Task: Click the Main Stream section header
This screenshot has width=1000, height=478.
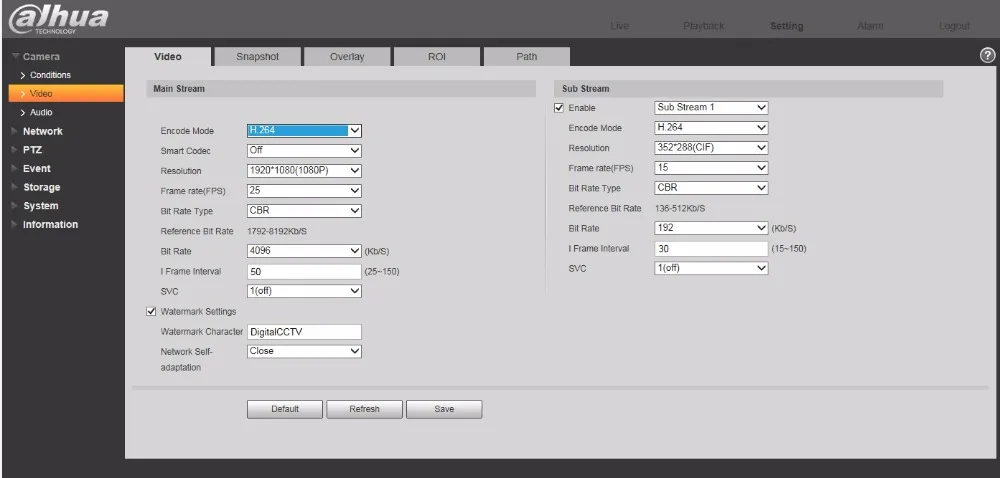Action: 341,89
